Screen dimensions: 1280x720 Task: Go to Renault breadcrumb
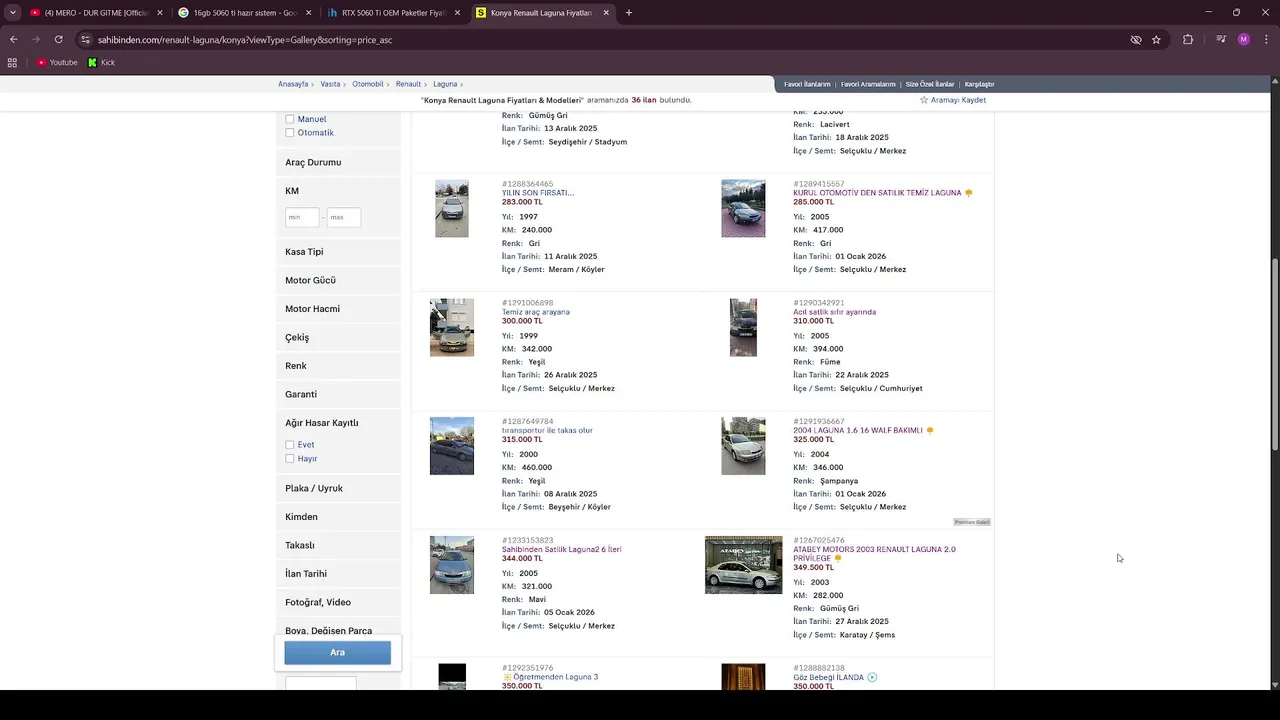[x=408, y=84]
